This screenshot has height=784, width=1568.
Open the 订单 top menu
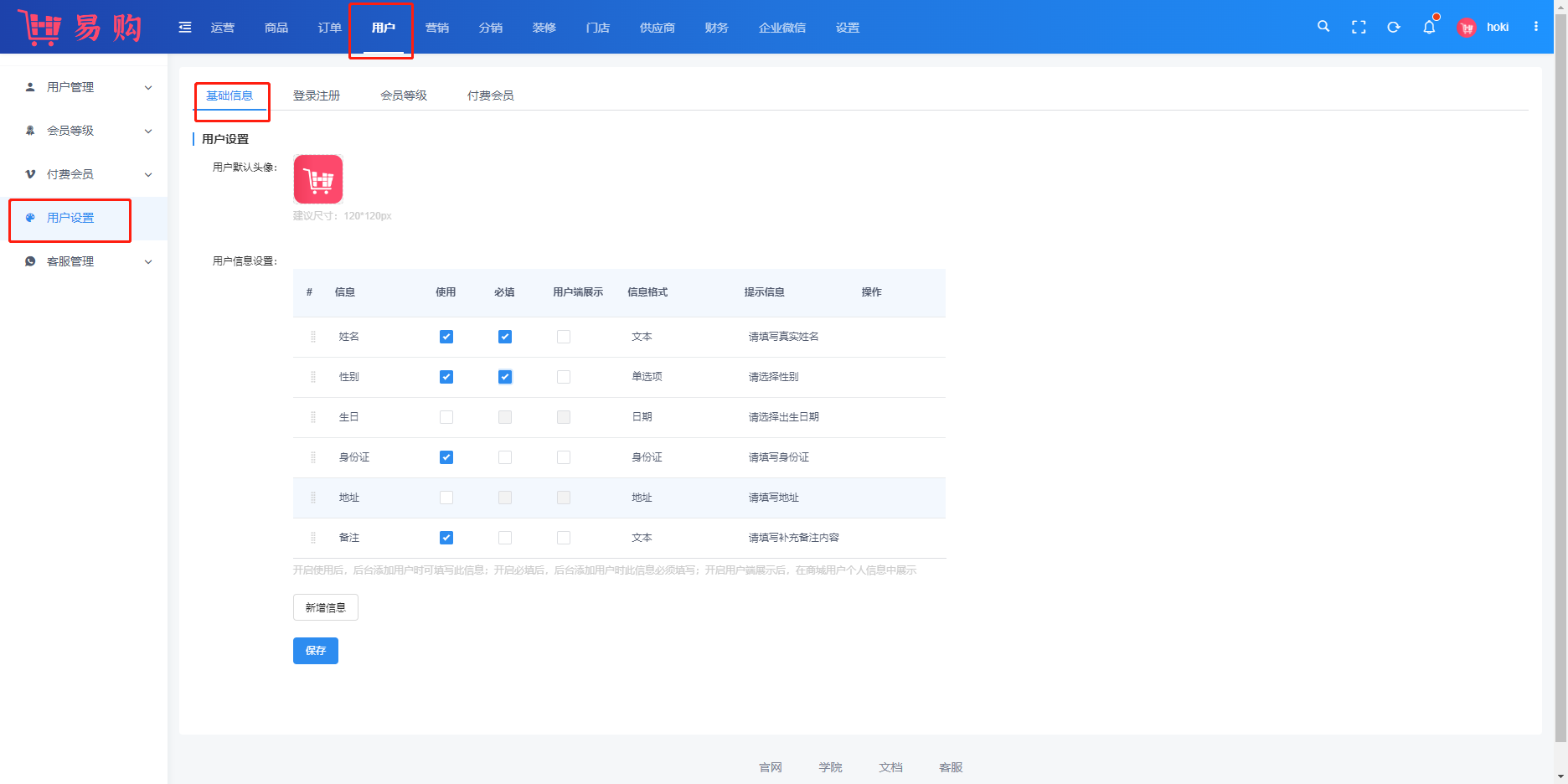[330, 28]
